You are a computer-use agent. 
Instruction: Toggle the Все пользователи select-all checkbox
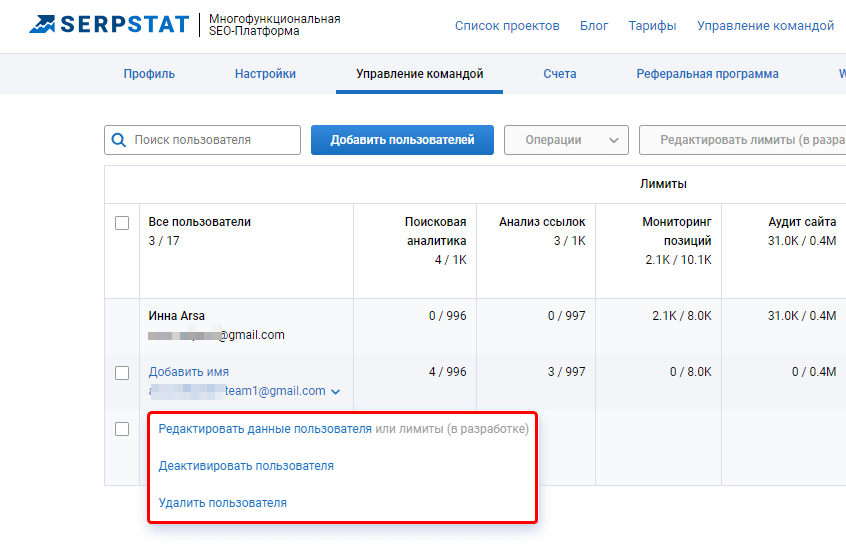[122, 223]
